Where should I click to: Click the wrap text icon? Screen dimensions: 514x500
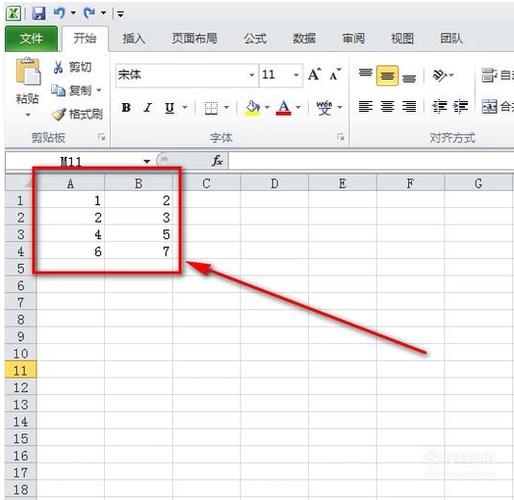point(489,75)
